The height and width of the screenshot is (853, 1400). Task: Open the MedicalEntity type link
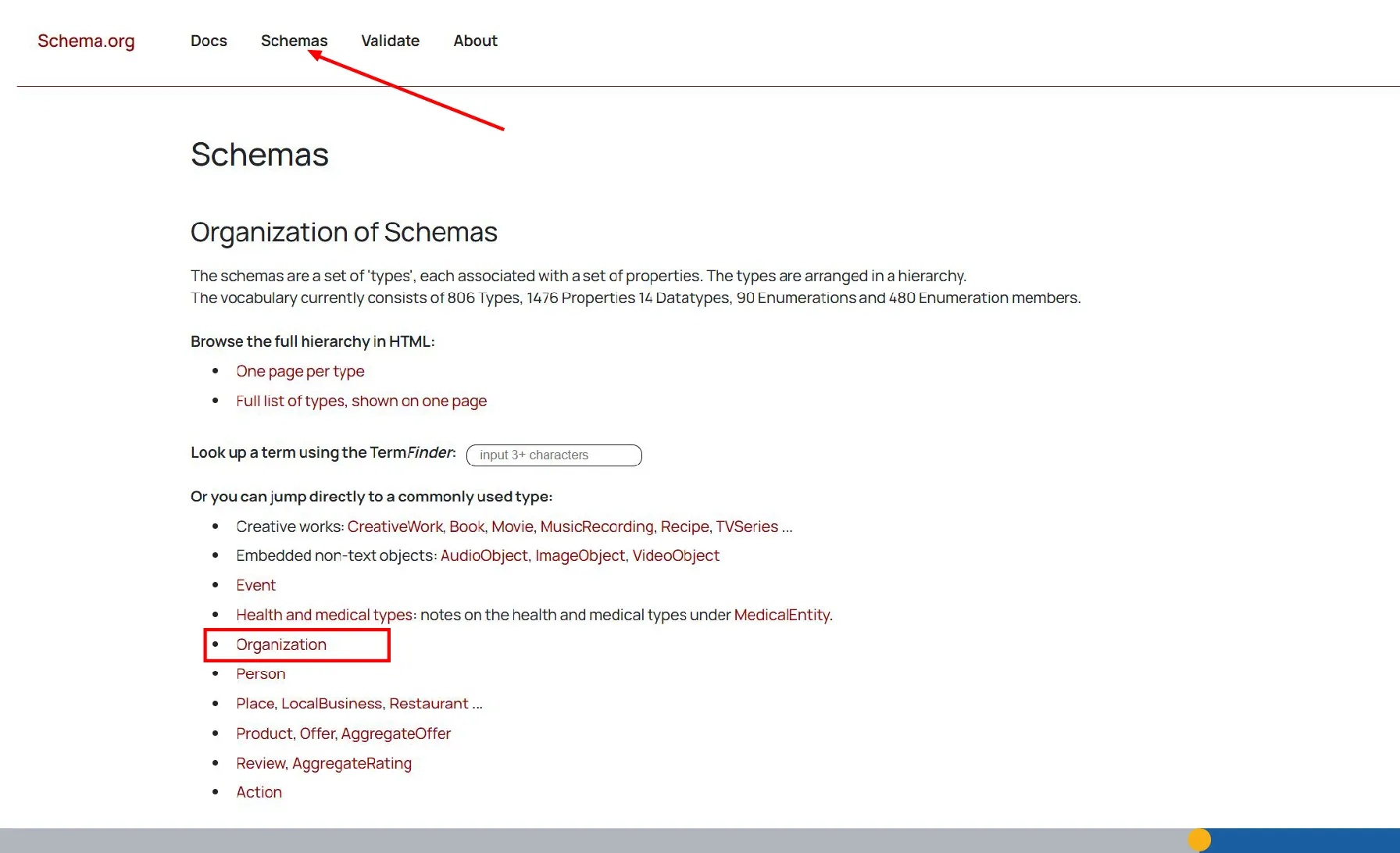click(x=781, y=615)
